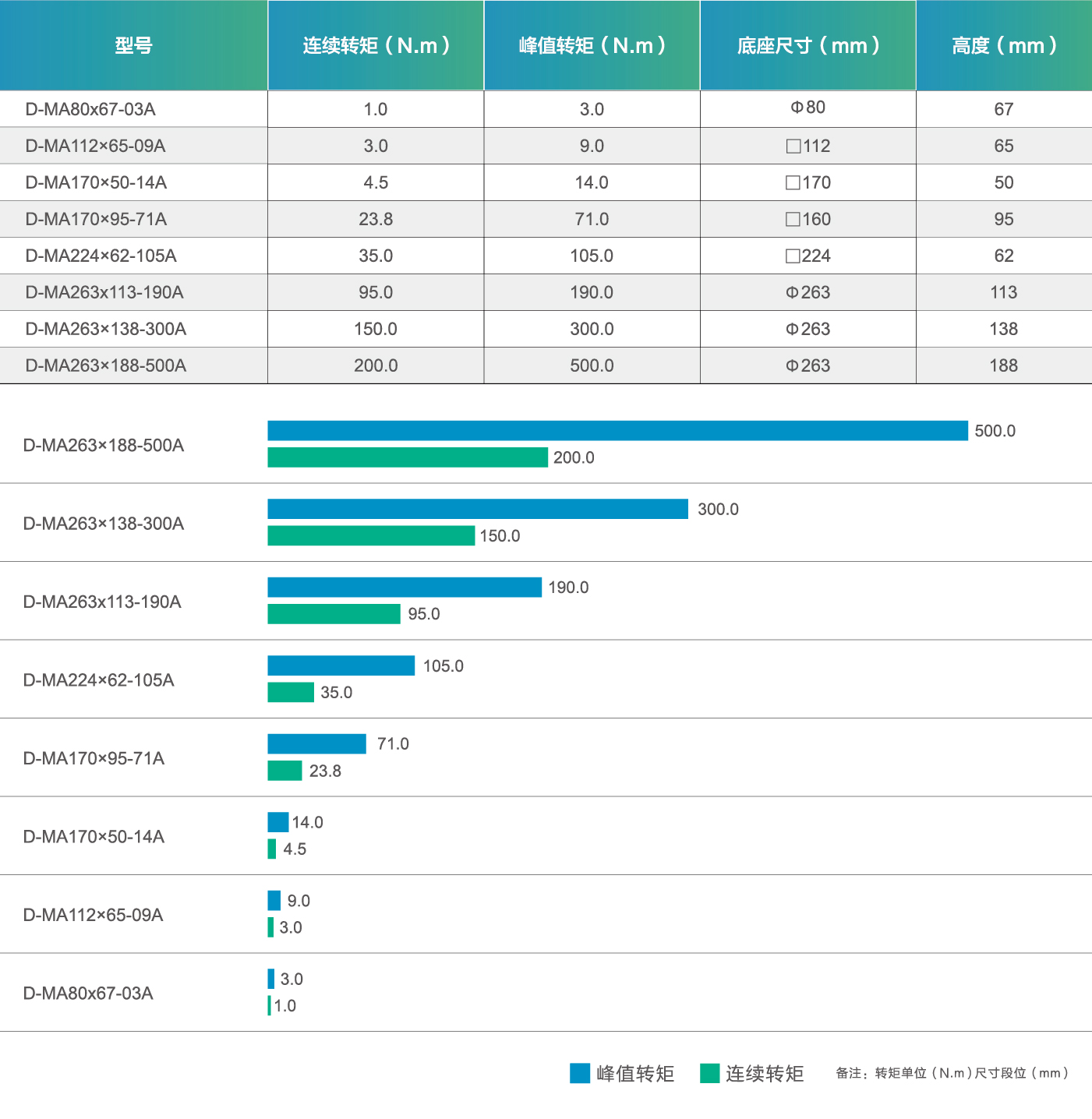This screenshot has width=1092, height=1119.
Task: Select the 峰值转矩 (N.m) column header
Action: coord(592,45)
